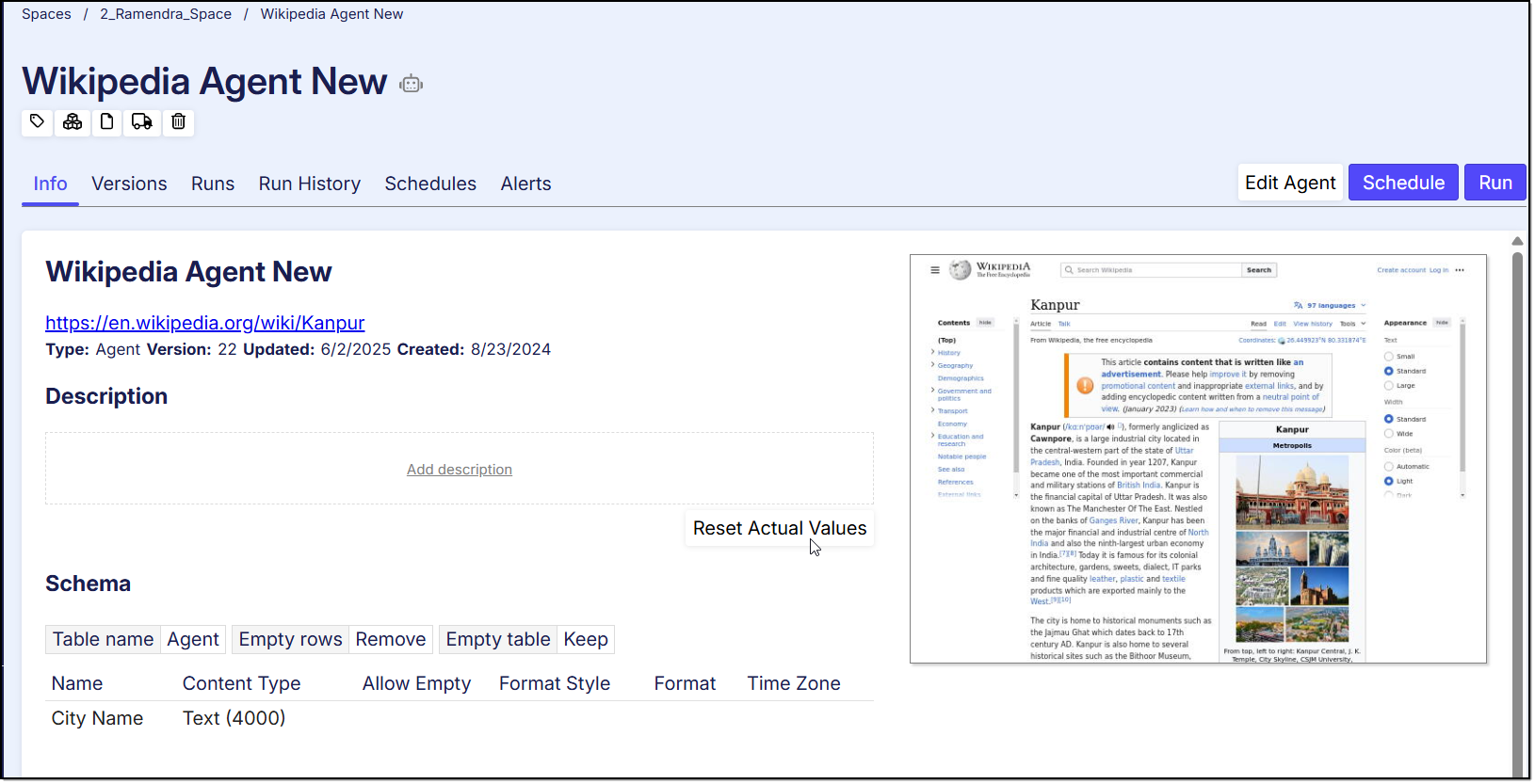The image size is (1535, 784).
Task: Start the agent with the blue Run button
Action: (1495, 183)
